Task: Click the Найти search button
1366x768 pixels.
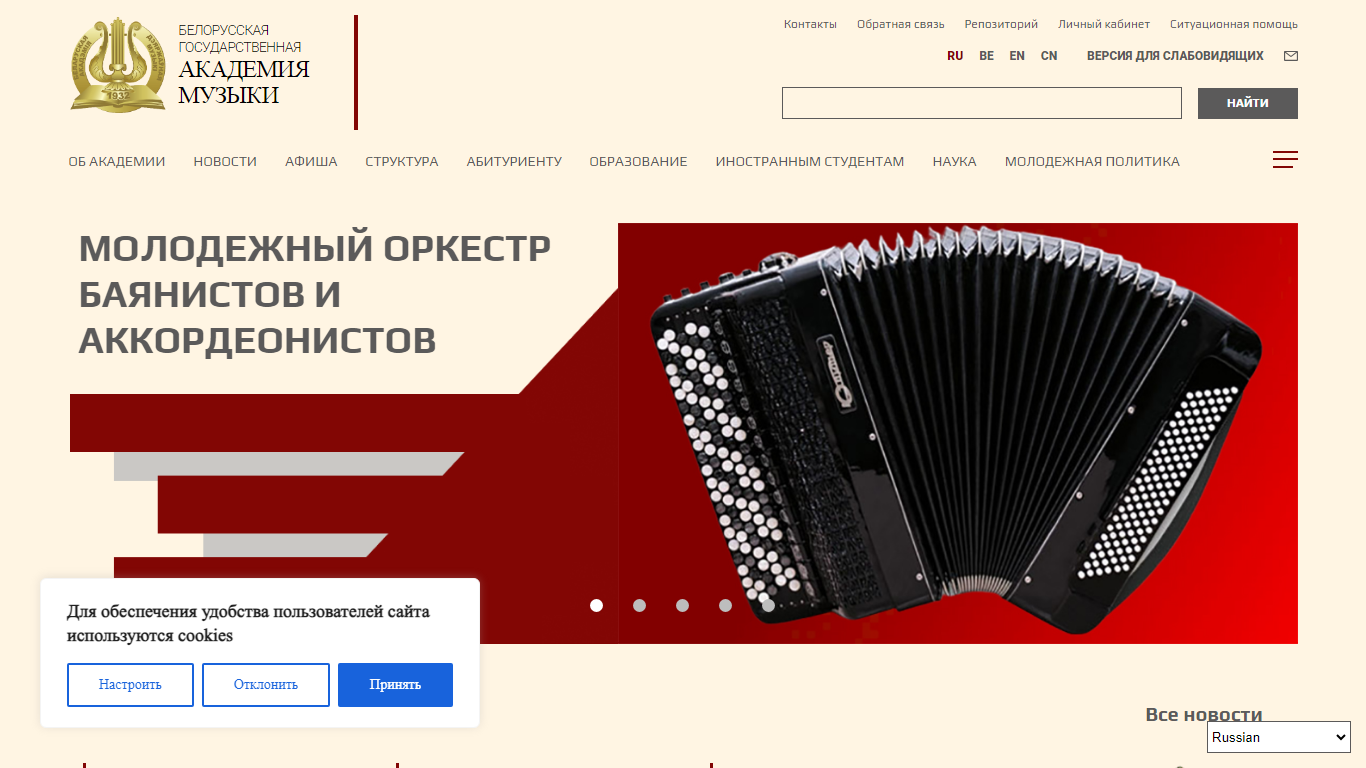Action: click(1248, 103)
